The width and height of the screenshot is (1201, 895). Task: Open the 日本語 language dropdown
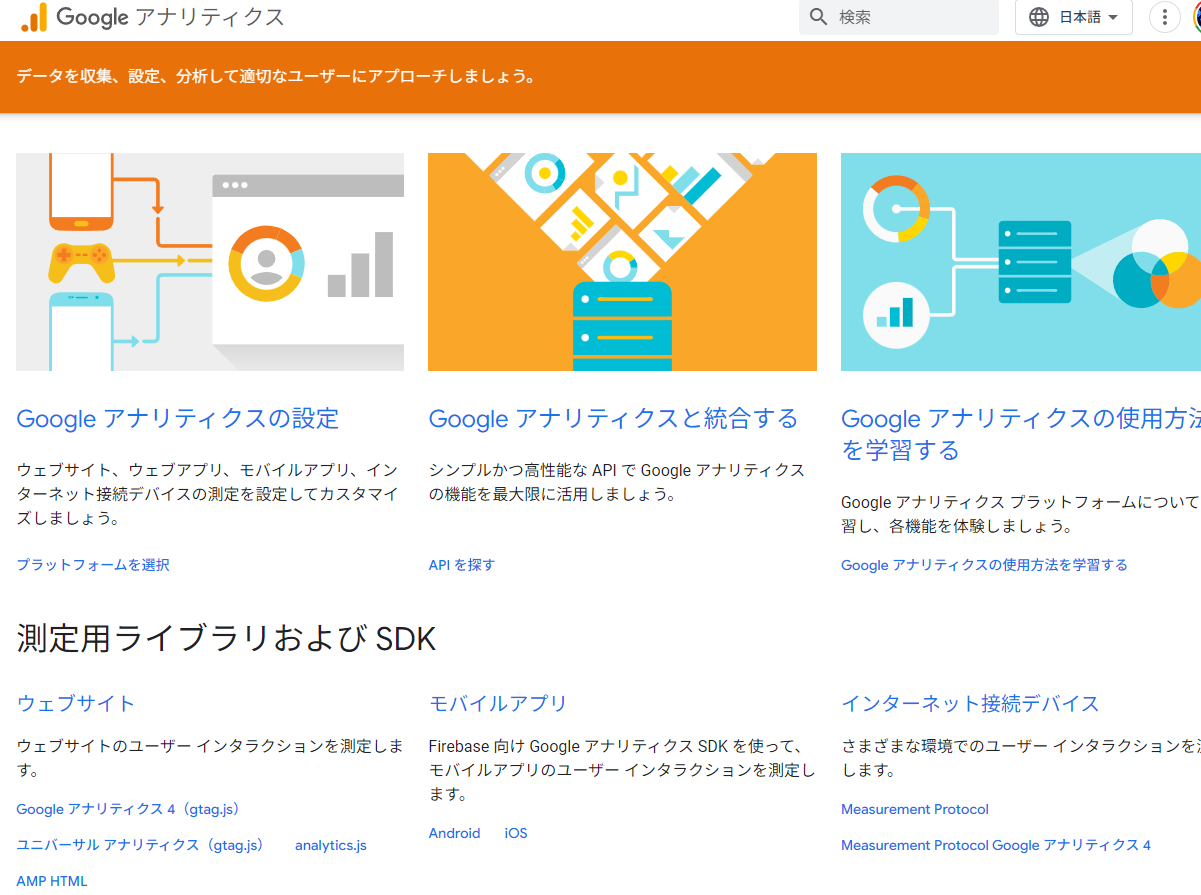pyautogui.click(x=1074, y=17)
